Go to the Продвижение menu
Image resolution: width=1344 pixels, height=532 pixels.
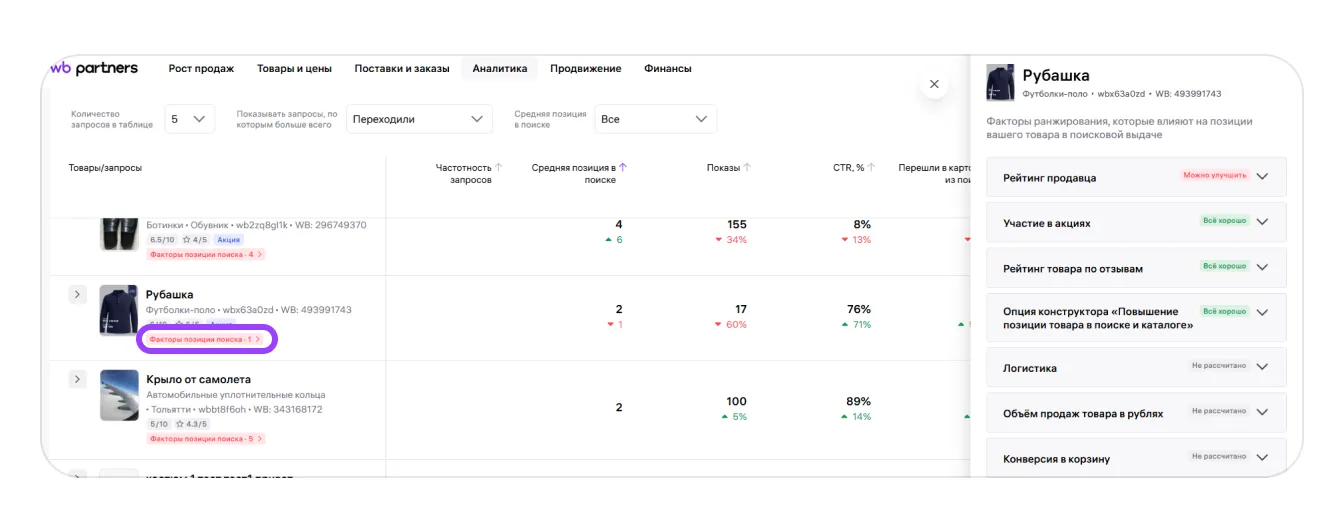[x=585, y=69]
